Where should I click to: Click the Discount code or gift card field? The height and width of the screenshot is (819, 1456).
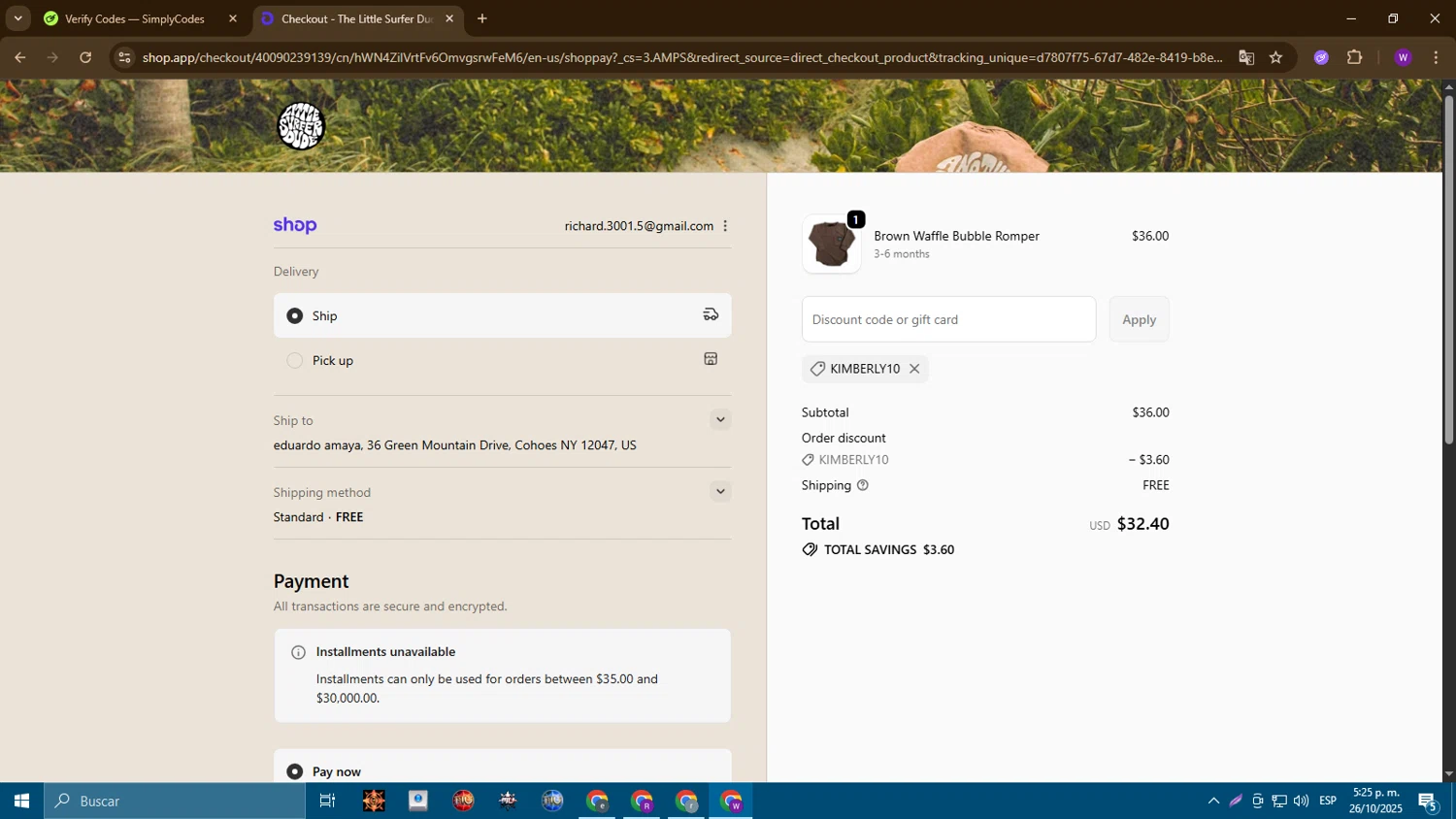coord(949,319)
